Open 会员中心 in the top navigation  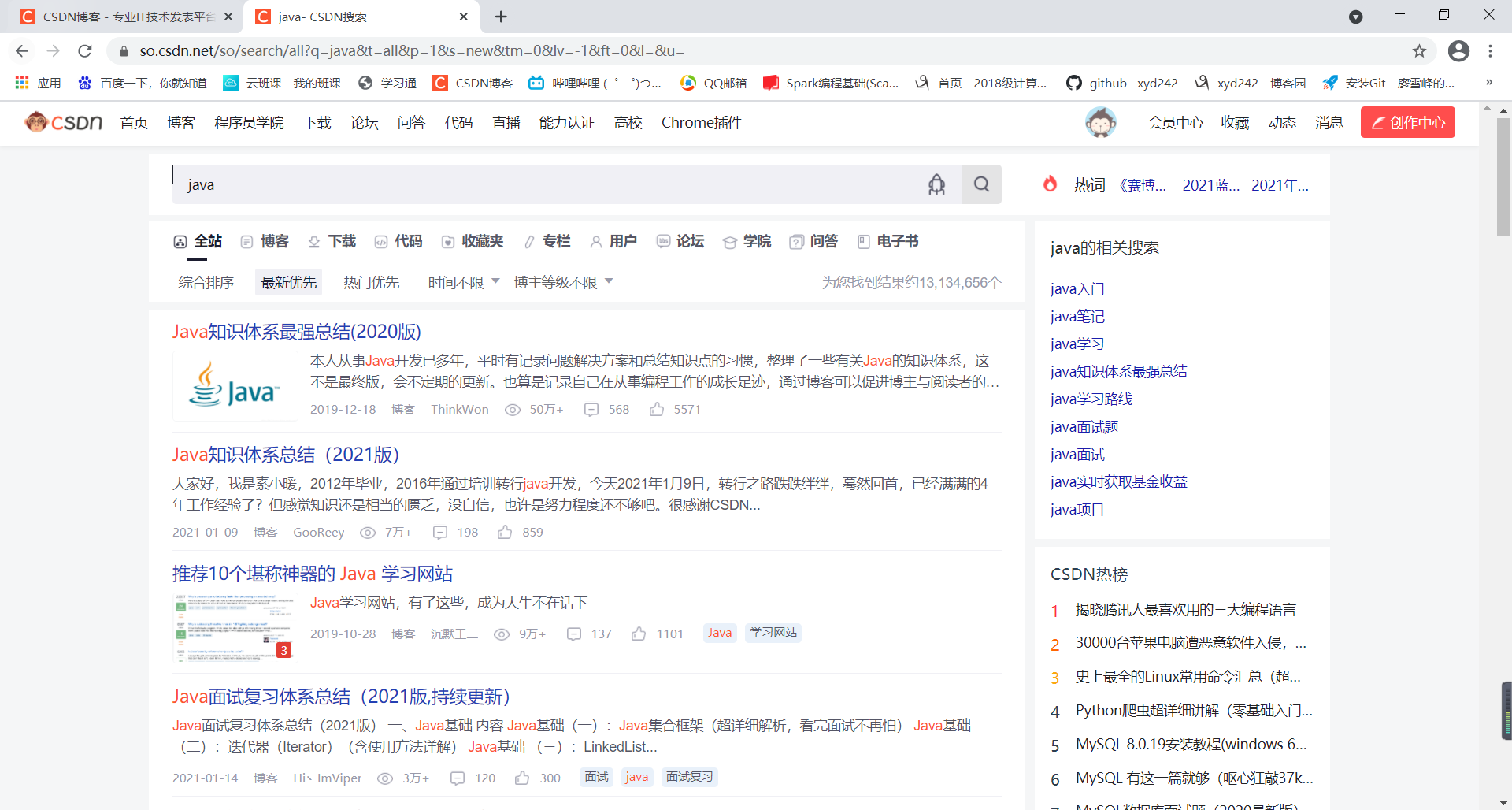pyautogui.click(x=1176, y=122)
